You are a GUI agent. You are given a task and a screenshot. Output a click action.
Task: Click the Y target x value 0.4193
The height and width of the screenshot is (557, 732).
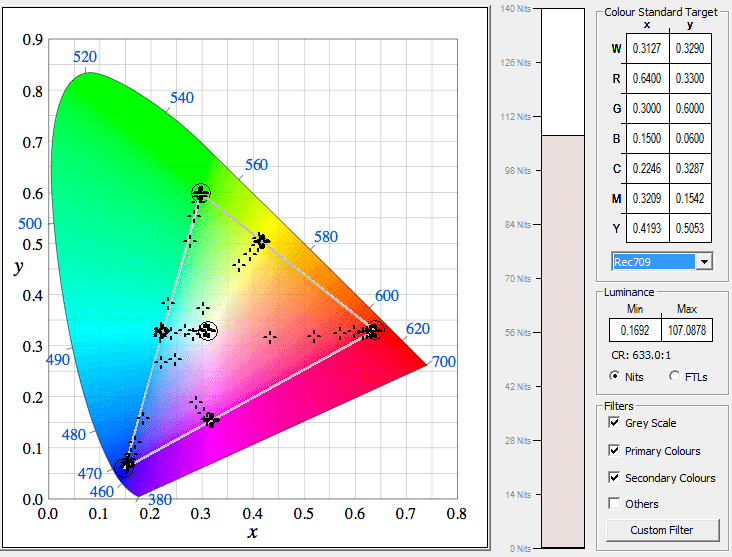point(647,228)
